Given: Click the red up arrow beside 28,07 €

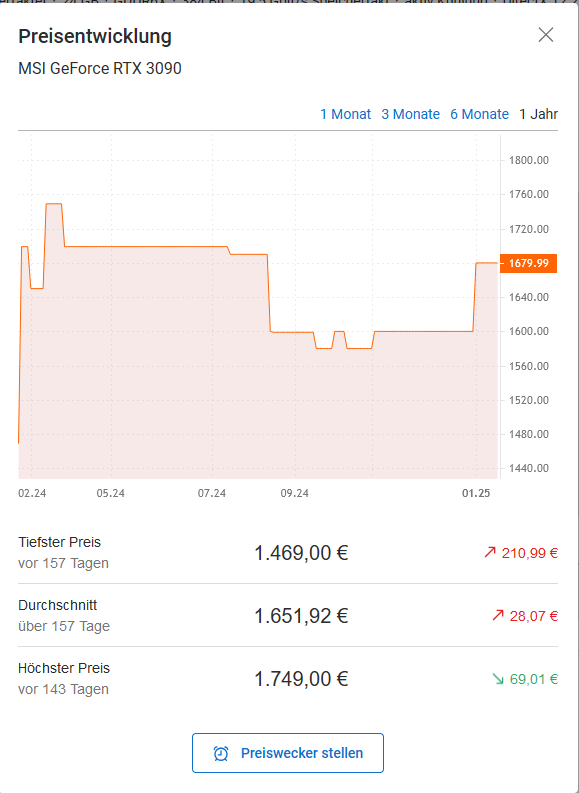Looking at the screenshot, I should [498, 615].
